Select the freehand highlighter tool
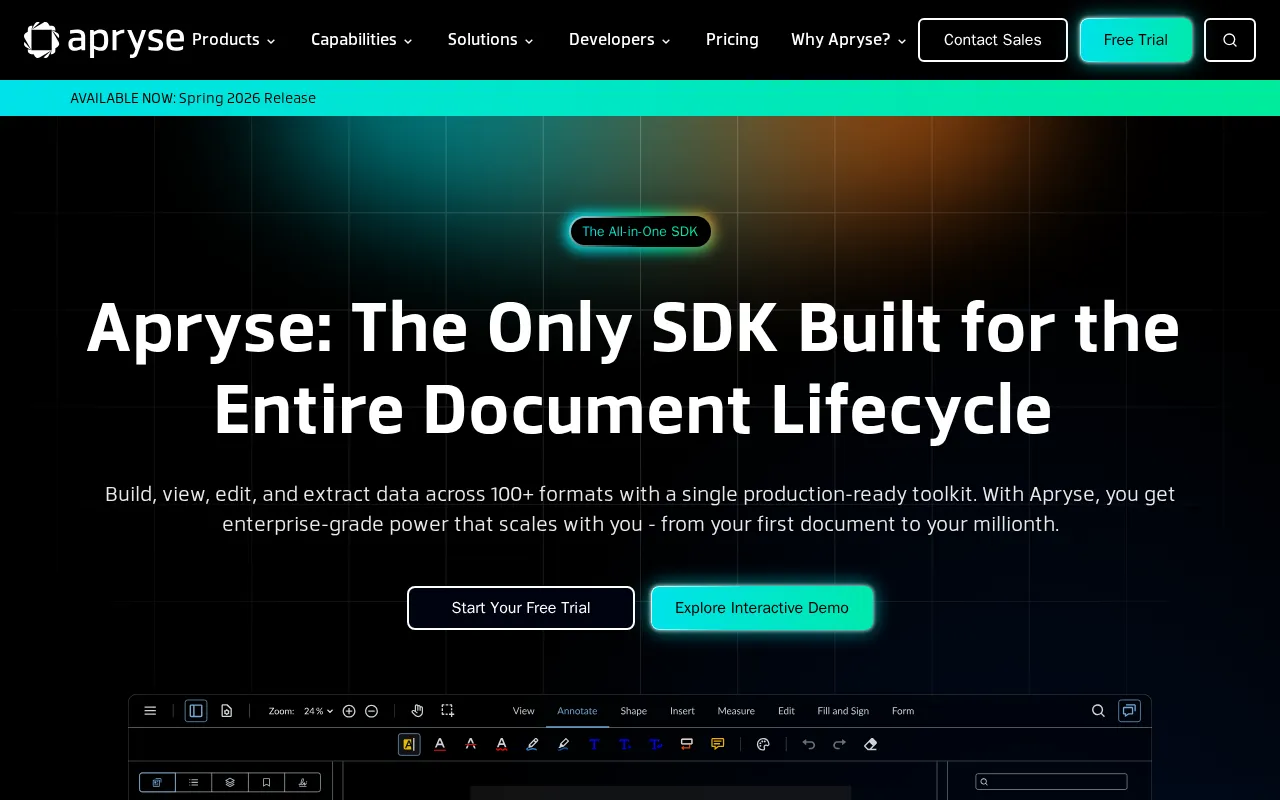 pyautogui.click(x=564, y=744)
